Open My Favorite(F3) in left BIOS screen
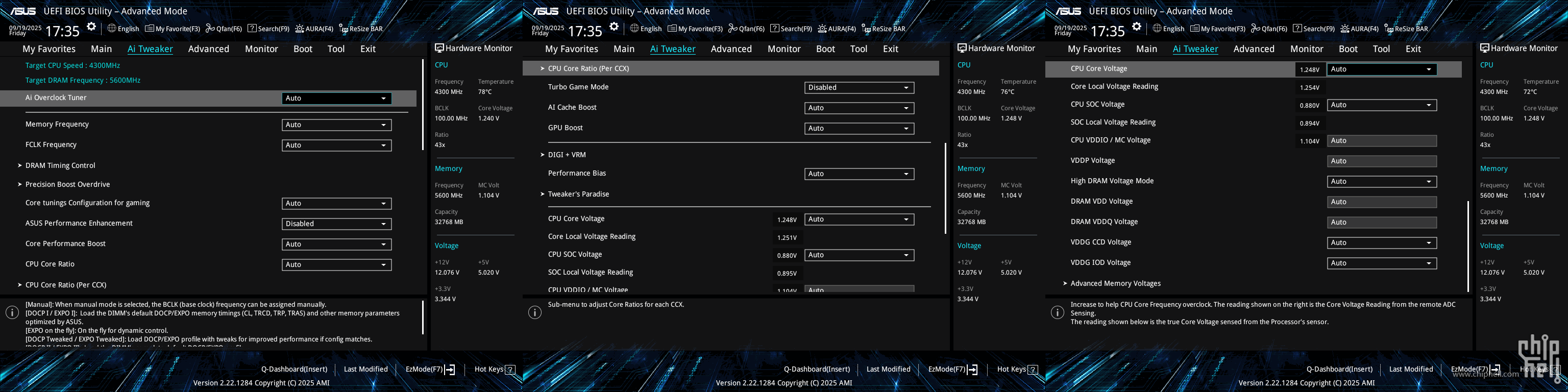 tap(172, 29)
